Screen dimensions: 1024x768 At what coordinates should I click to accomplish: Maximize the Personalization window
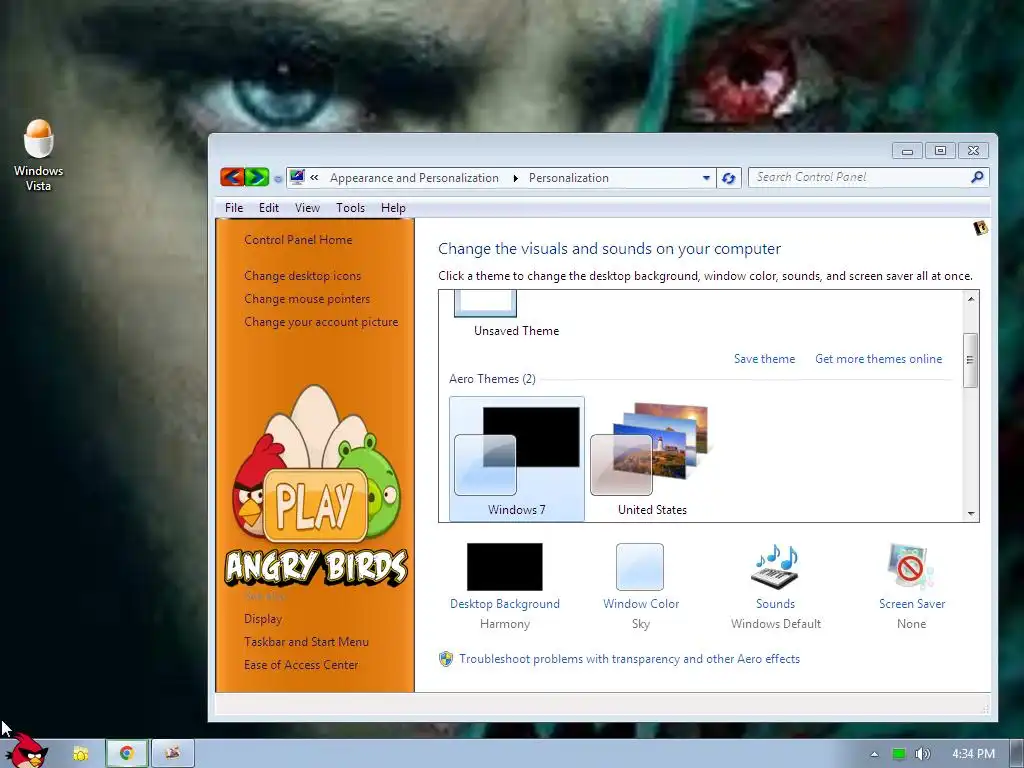point(940,151)
